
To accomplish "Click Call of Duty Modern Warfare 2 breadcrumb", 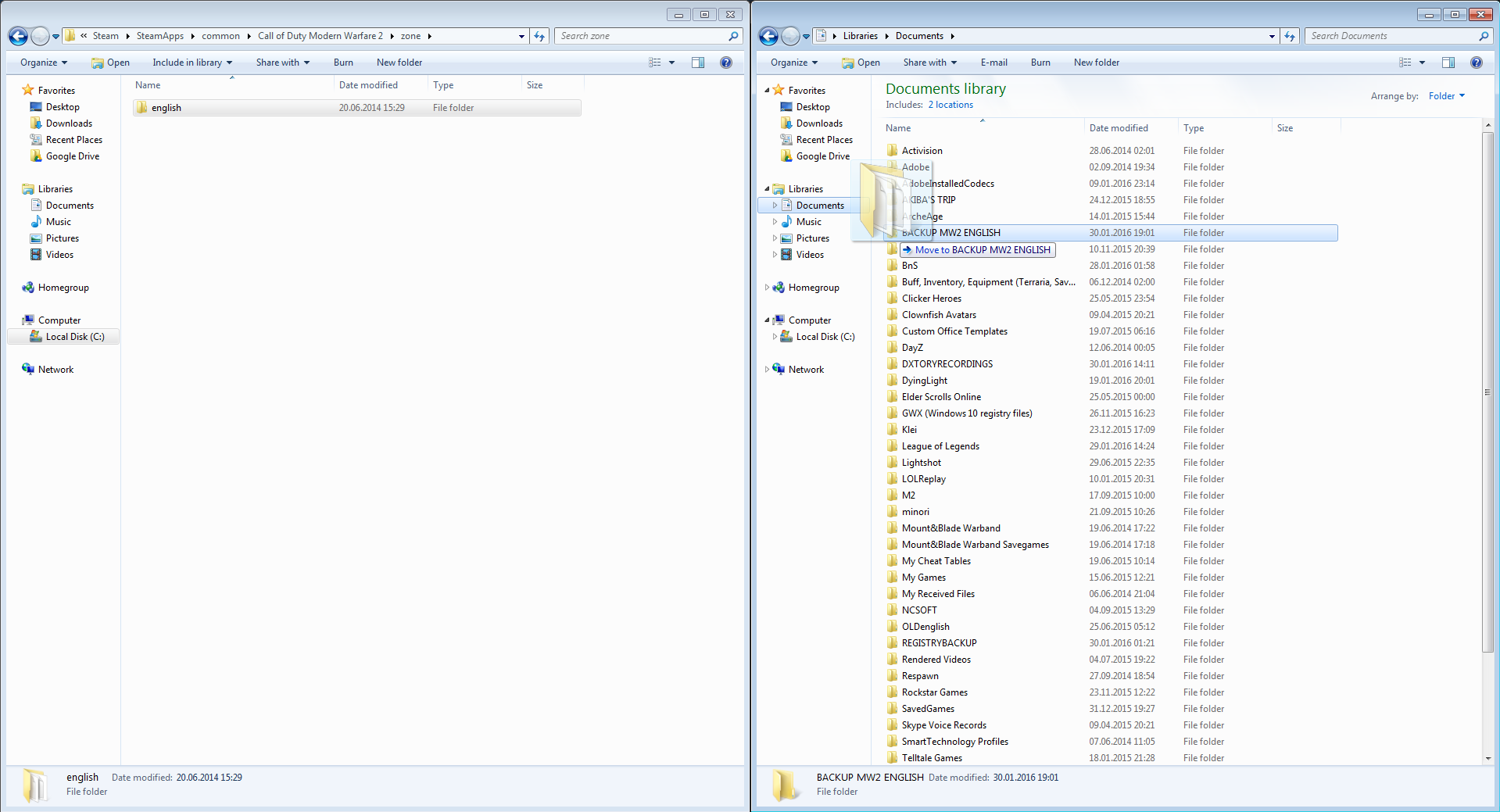I will click(320, 36).
